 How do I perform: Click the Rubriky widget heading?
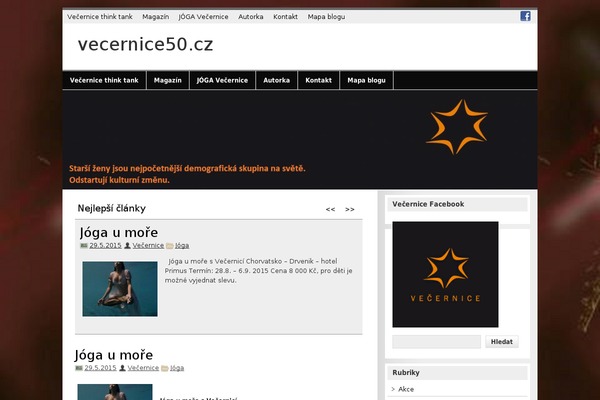406,372
